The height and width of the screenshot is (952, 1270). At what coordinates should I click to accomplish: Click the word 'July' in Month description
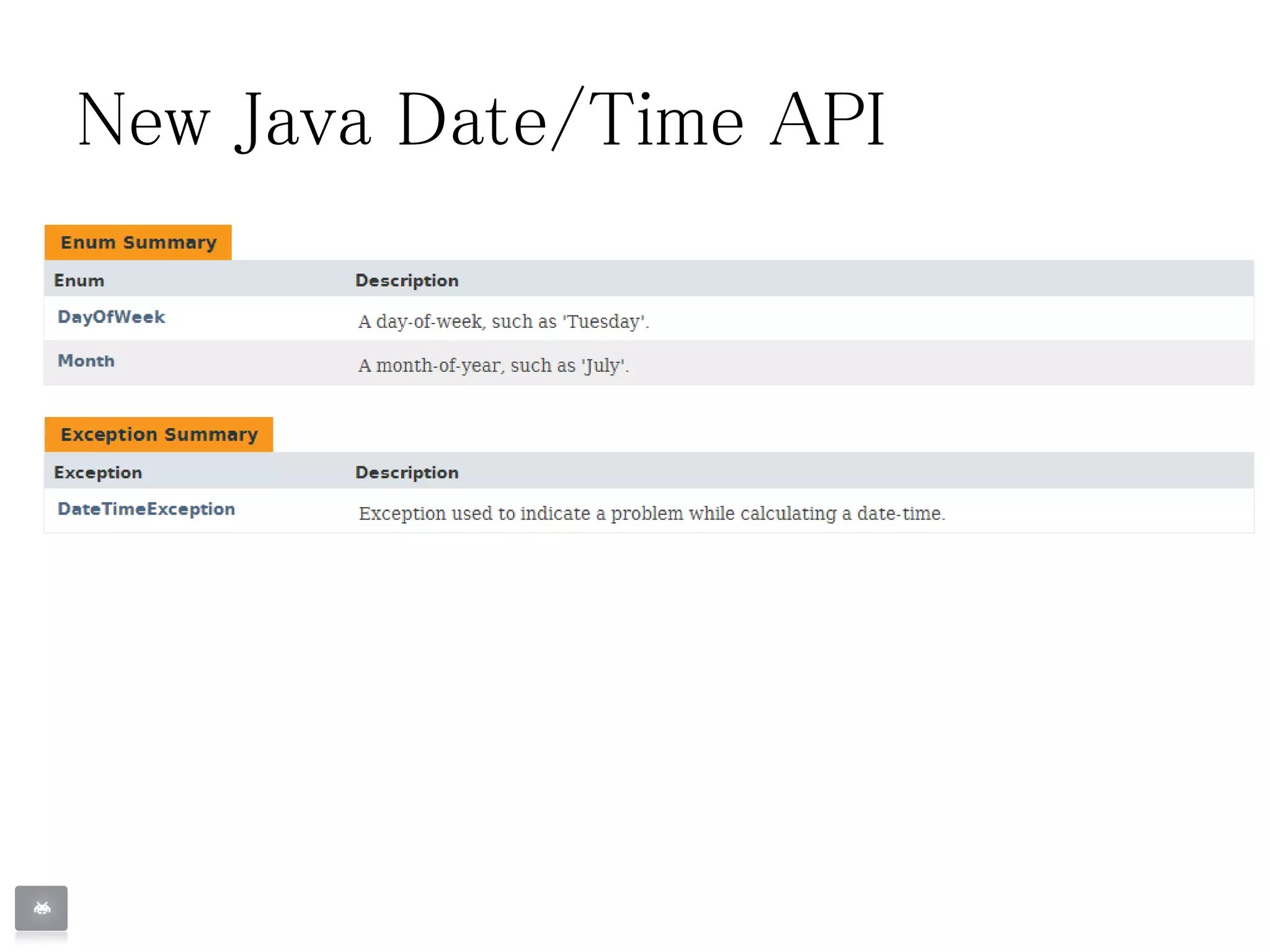click(602, 366)
